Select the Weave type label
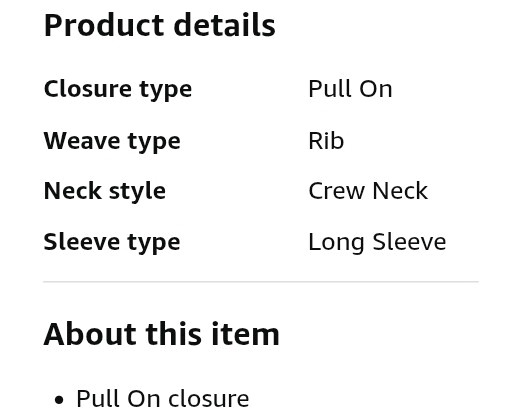 (112, 141)
